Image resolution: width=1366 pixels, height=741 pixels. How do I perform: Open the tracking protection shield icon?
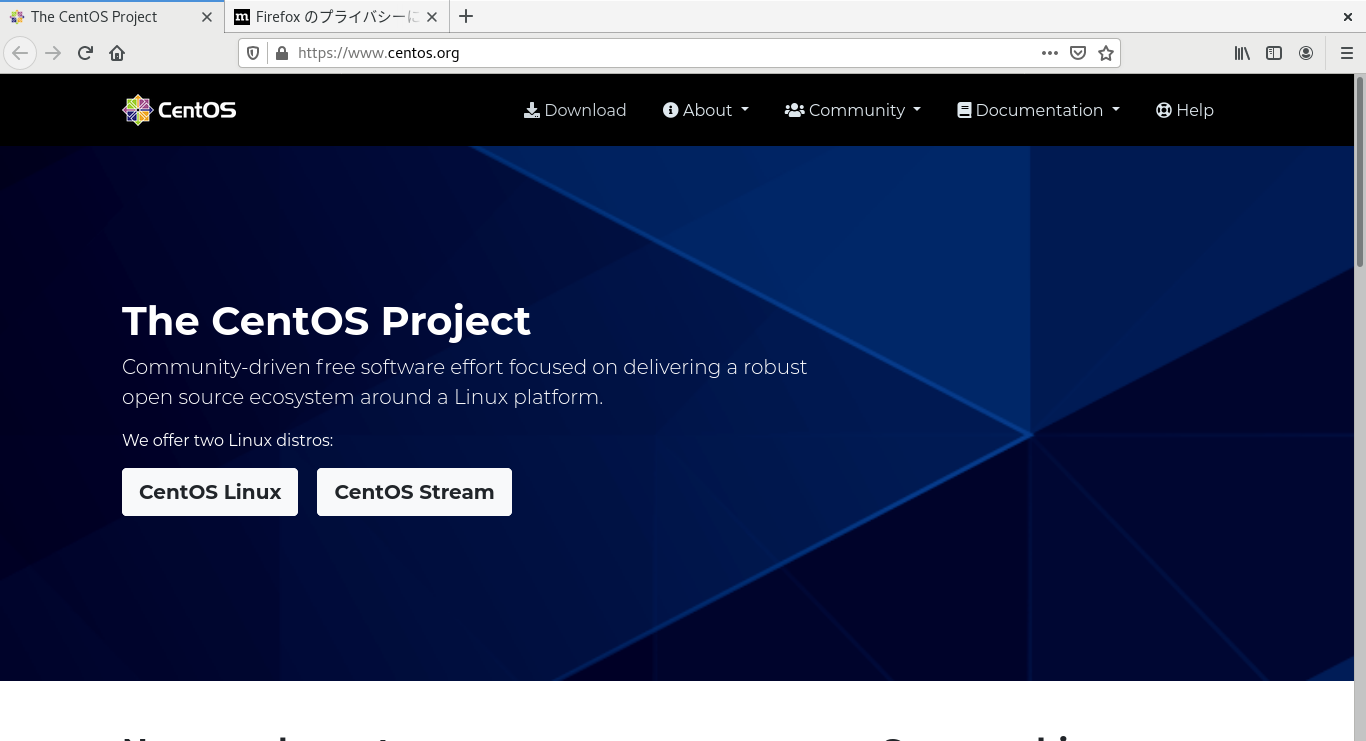(253, 53)
